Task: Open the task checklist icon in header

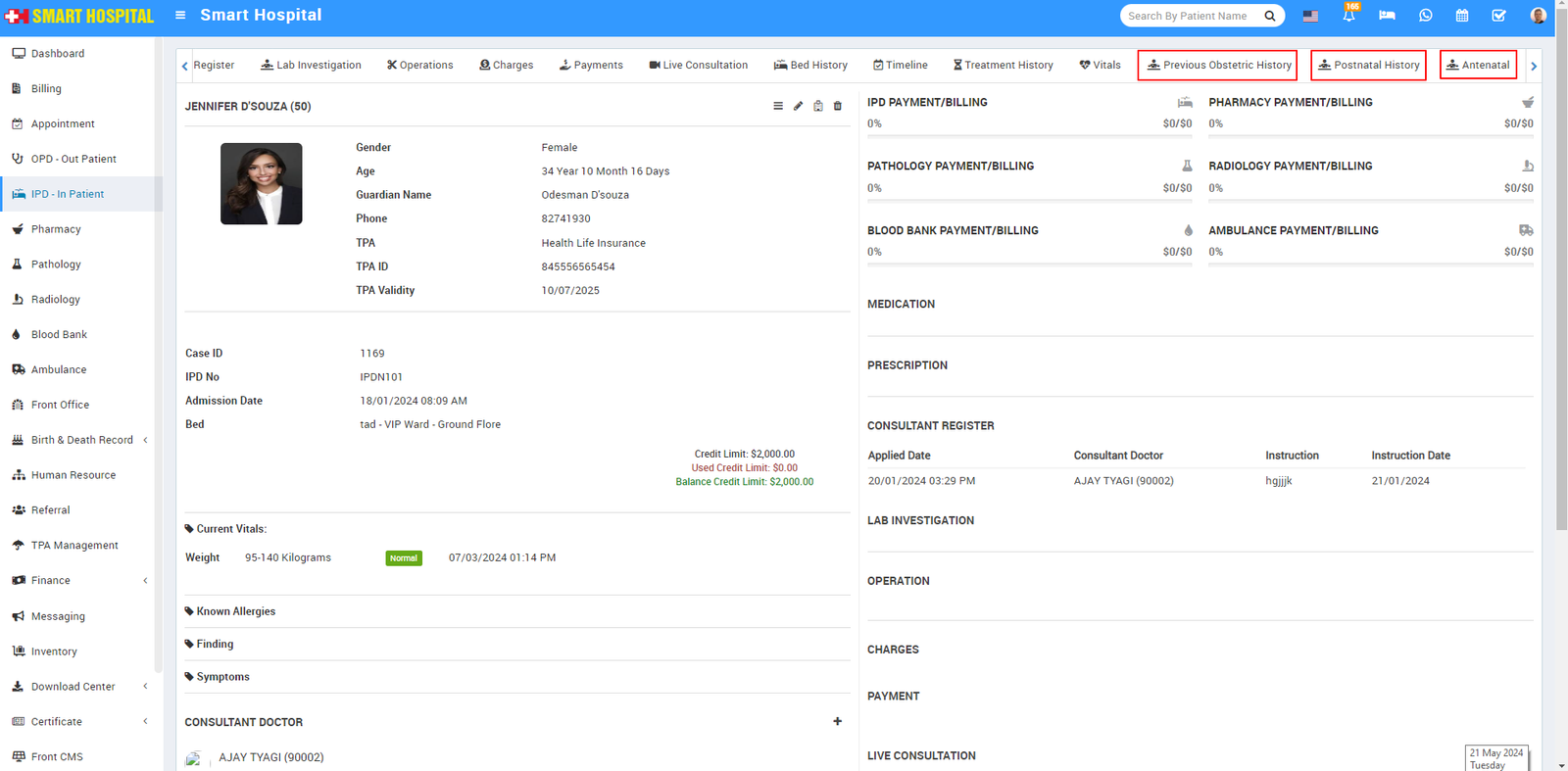Action: (1498, 16)
